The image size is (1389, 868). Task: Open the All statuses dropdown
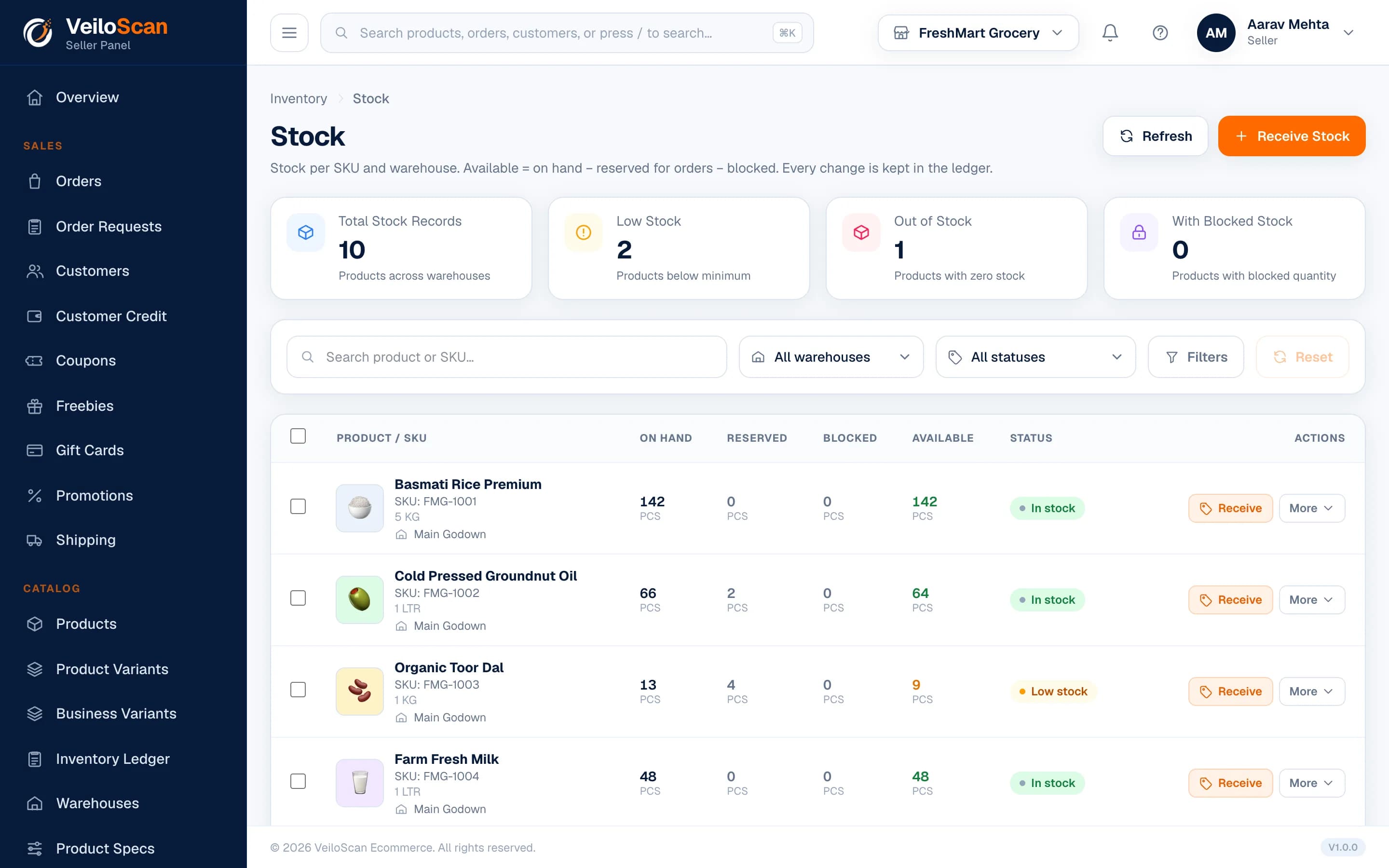coord(1035,357)
